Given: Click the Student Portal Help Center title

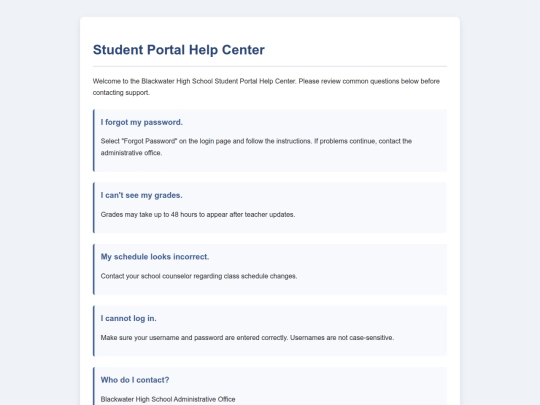Looking at the screenshot, I should pos(179,50).
